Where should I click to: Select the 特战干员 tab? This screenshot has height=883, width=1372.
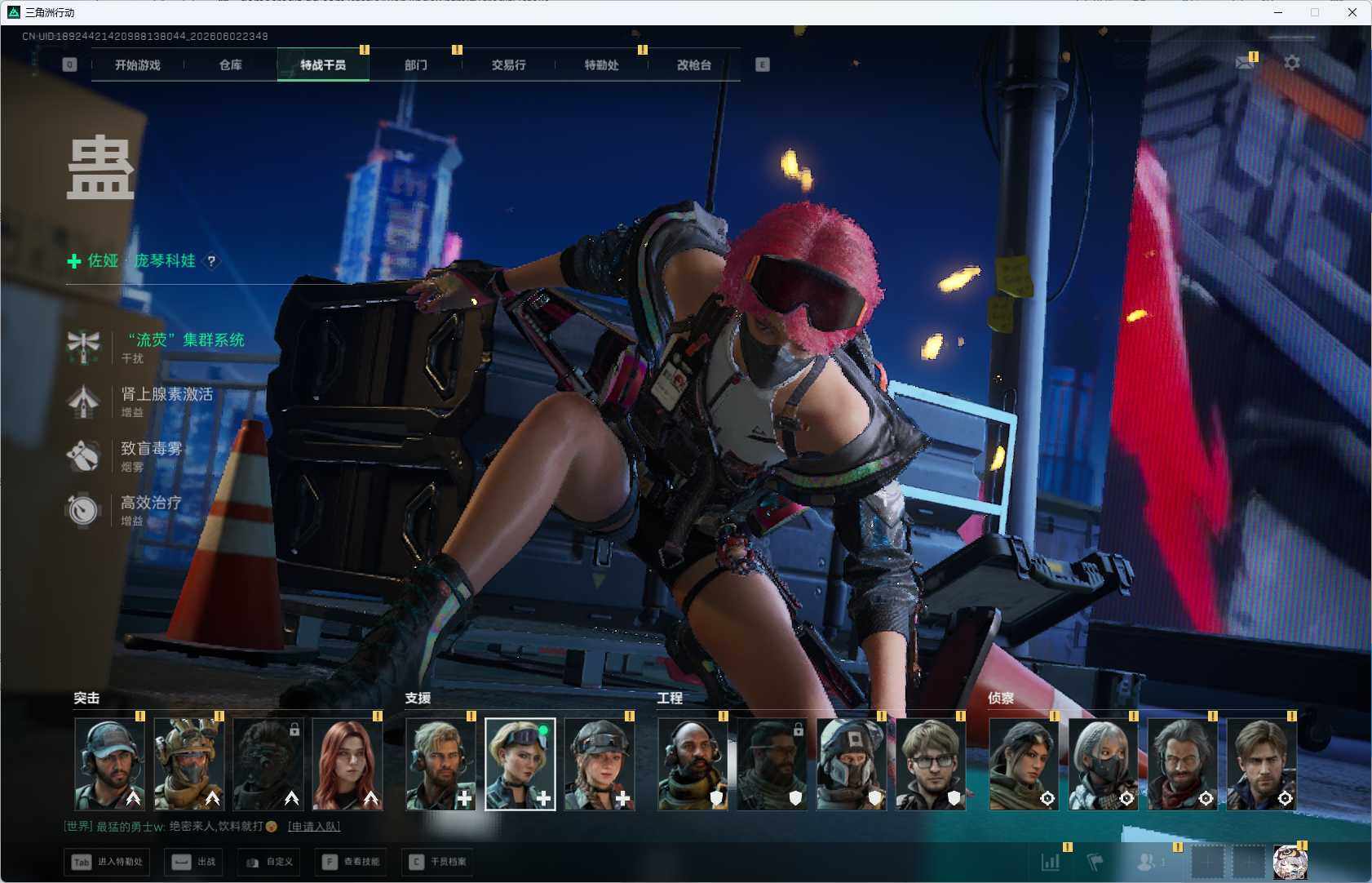click(x=323, y=65)
